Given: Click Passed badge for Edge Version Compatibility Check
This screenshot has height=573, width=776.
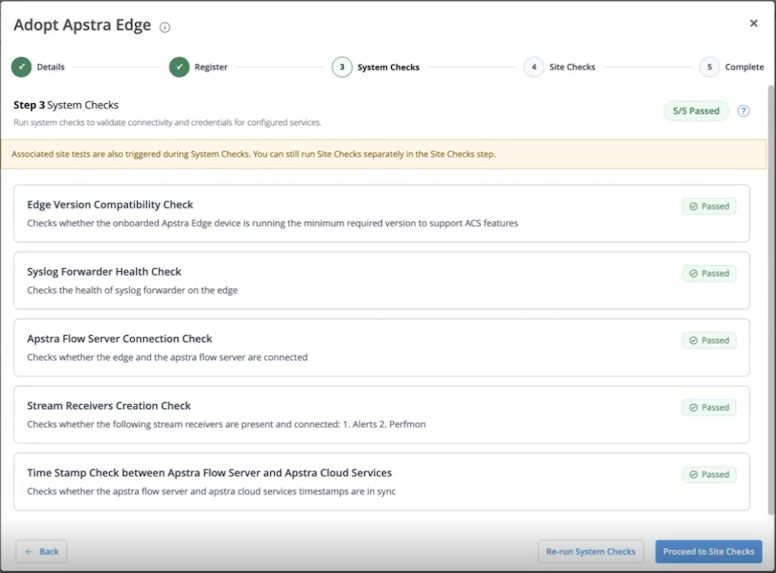Looking at the screenshot, I should [709, 206].
